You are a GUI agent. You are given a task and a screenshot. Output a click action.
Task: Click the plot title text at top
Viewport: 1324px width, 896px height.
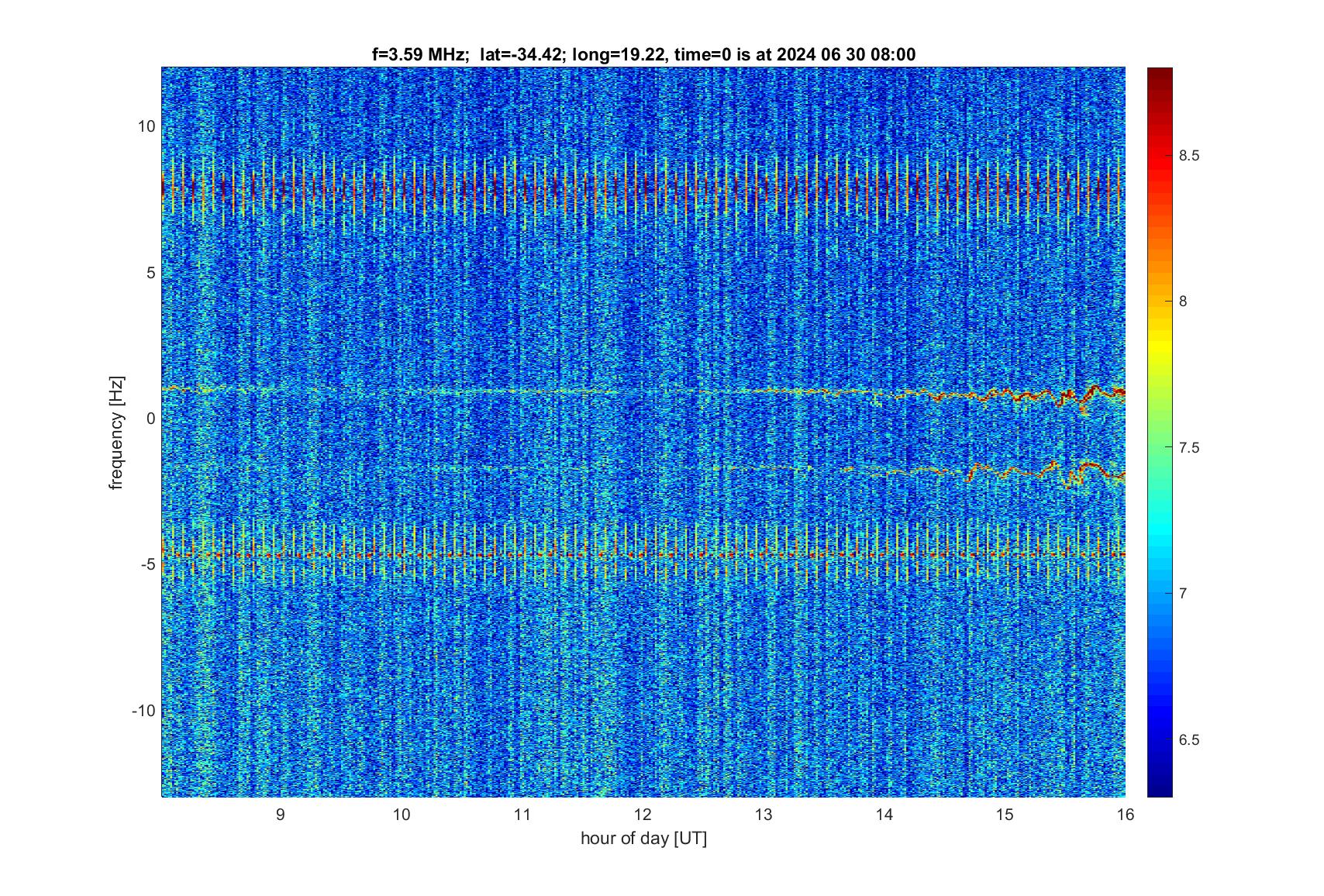tap(643, 54)
